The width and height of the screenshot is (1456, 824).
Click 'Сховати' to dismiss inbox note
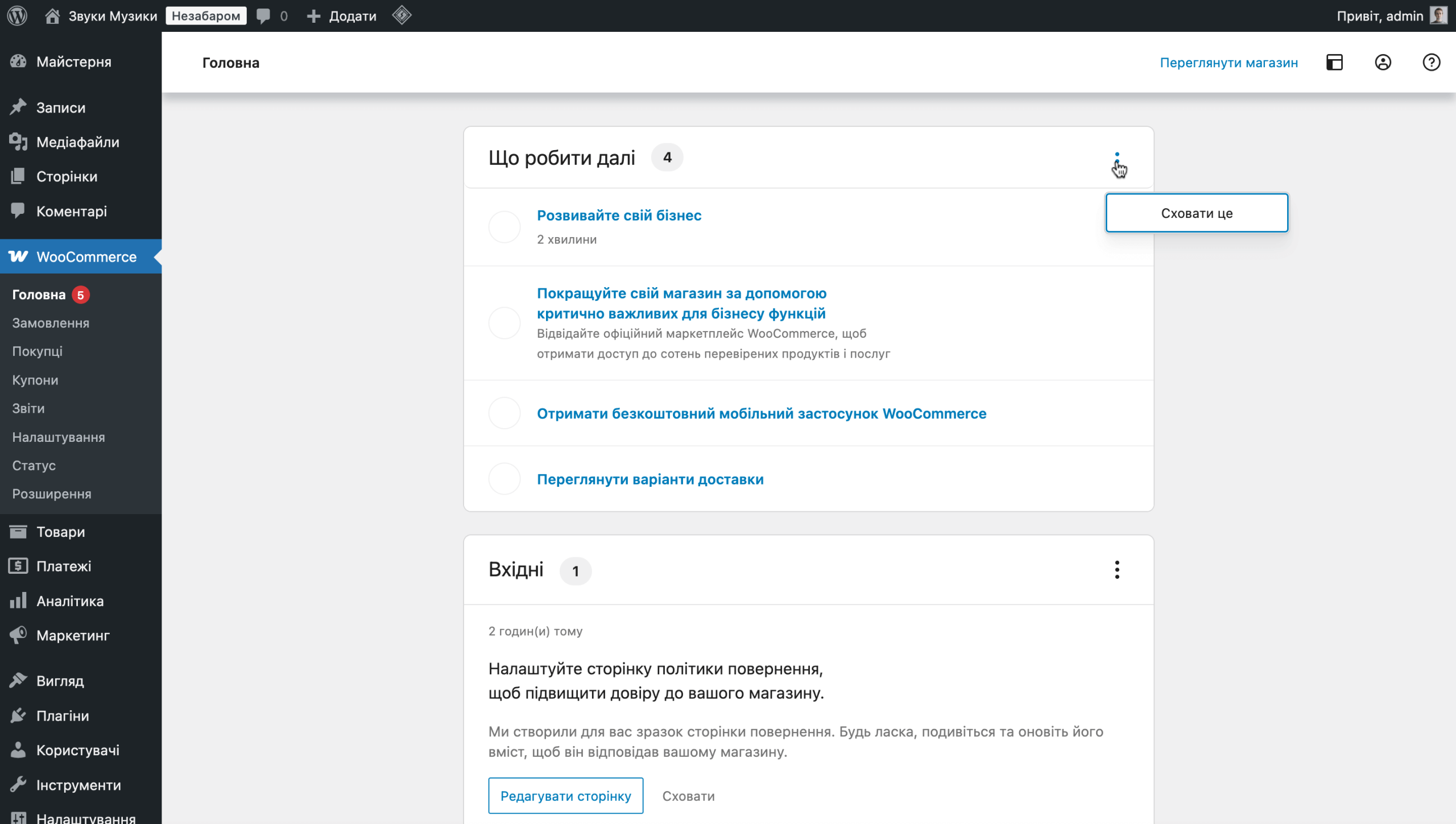click(688, 796)
